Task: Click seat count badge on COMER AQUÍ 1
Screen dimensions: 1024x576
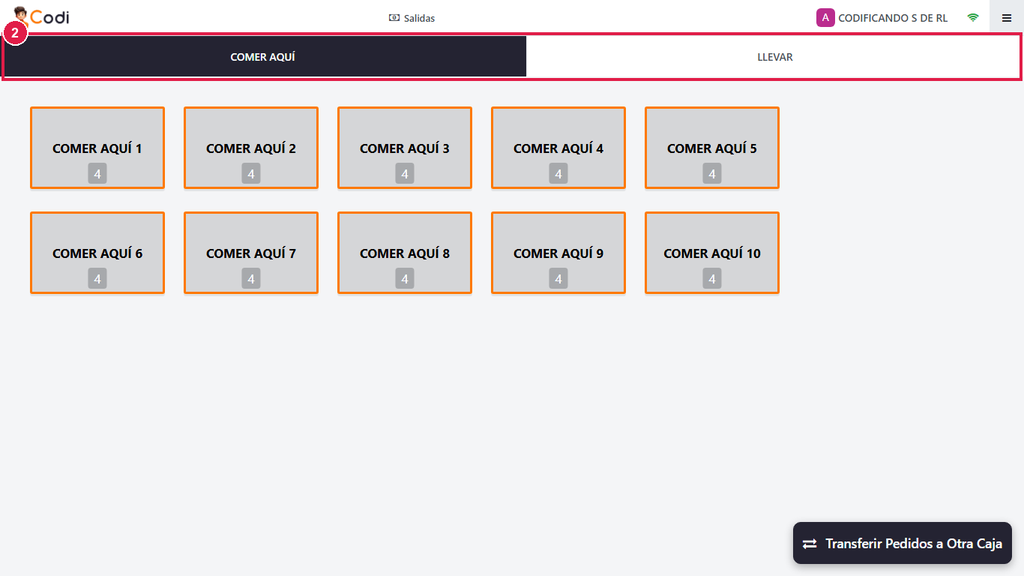Action: click(x=97, y=174)
